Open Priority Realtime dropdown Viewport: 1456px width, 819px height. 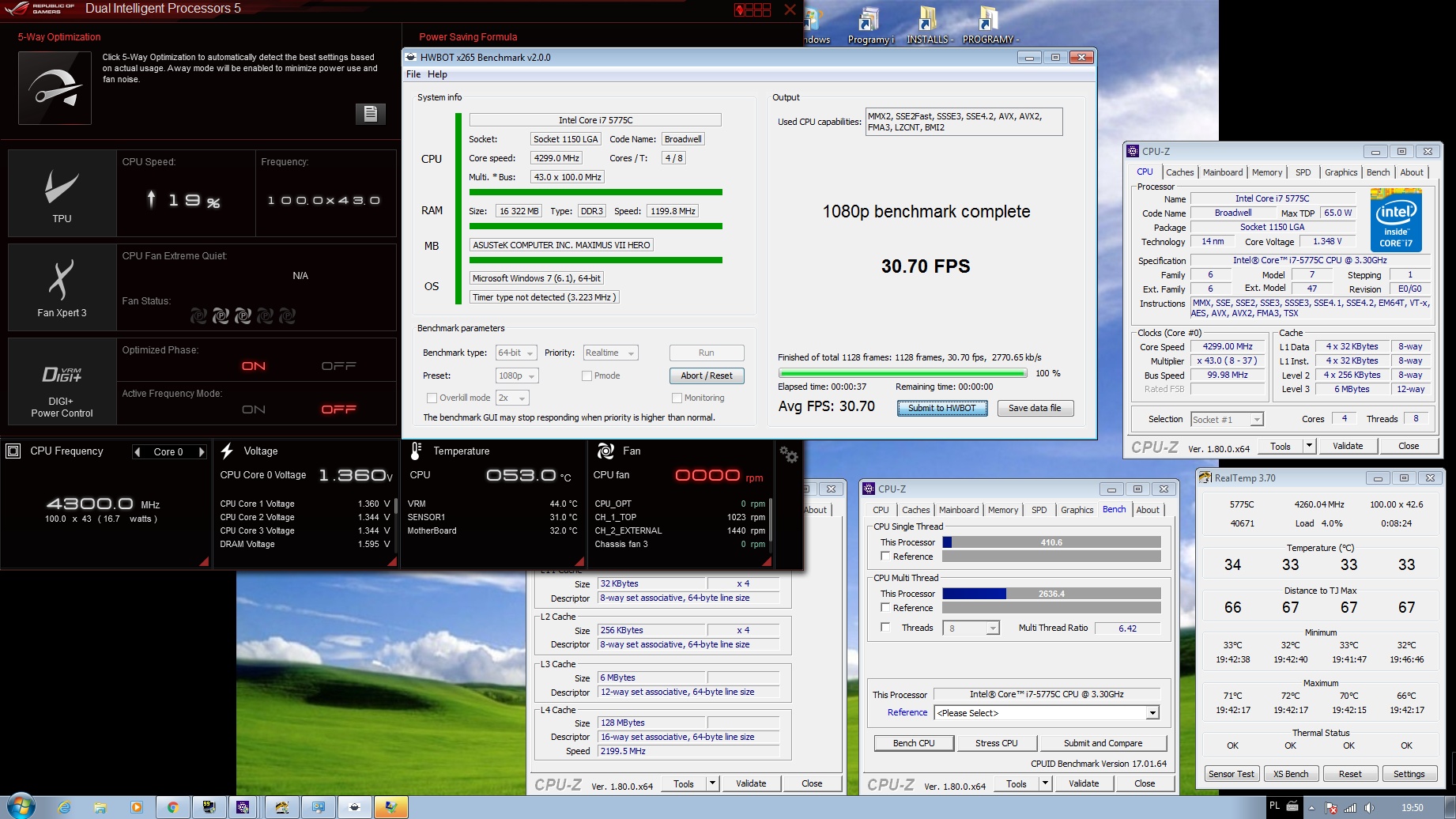click(610, 353)
